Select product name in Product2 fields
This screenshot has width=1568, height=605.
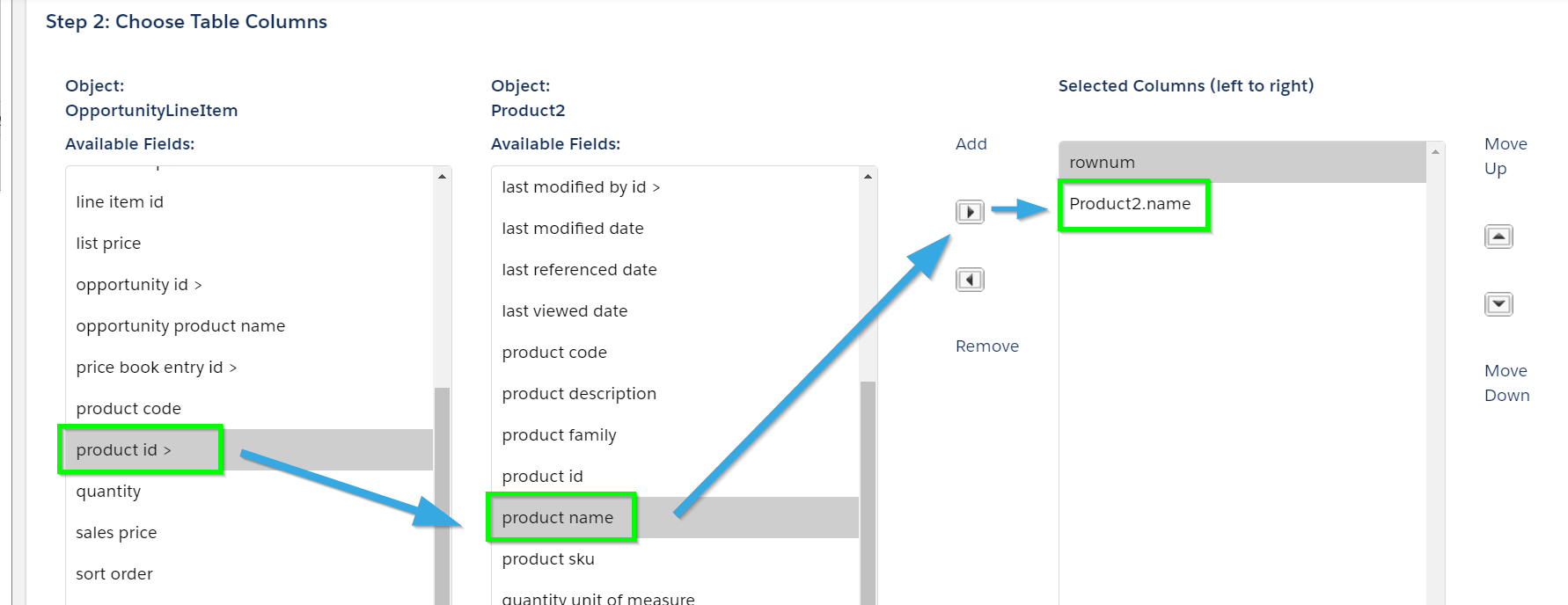tap(675, 517)
